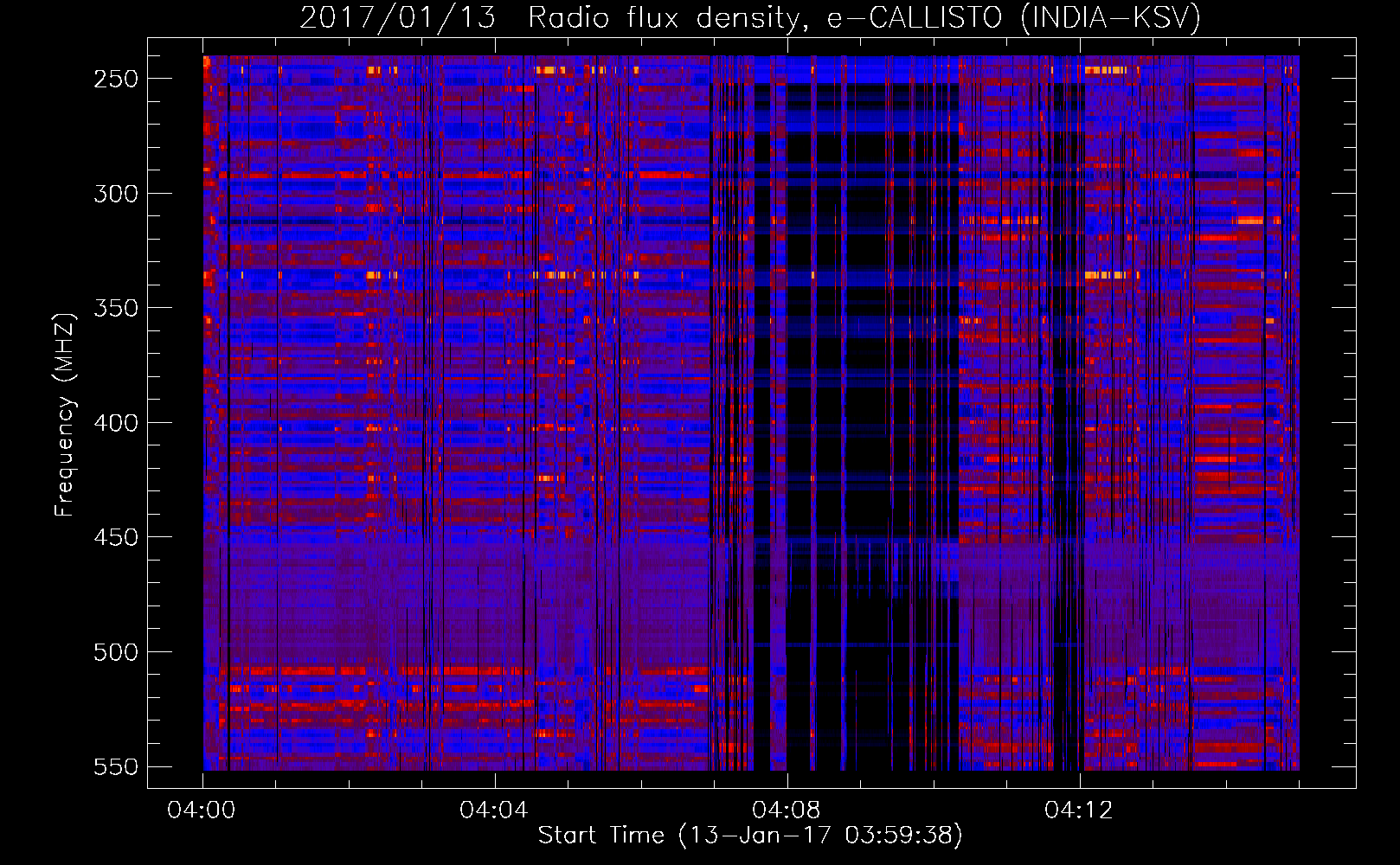Click the 'Start Time (13-Jan-17 03:59:38)' label
Image resolution: width=1400 pixels, height=865 pixels.
pyautogui.click(x=750, y=836)
